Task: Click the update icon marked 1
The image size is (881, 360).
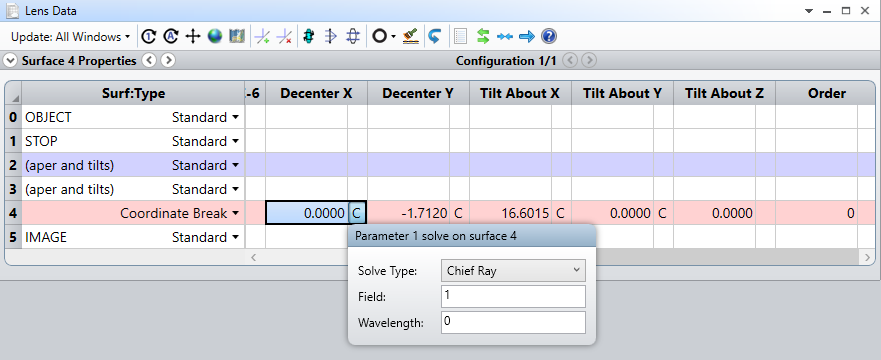Action: point(148,37)
